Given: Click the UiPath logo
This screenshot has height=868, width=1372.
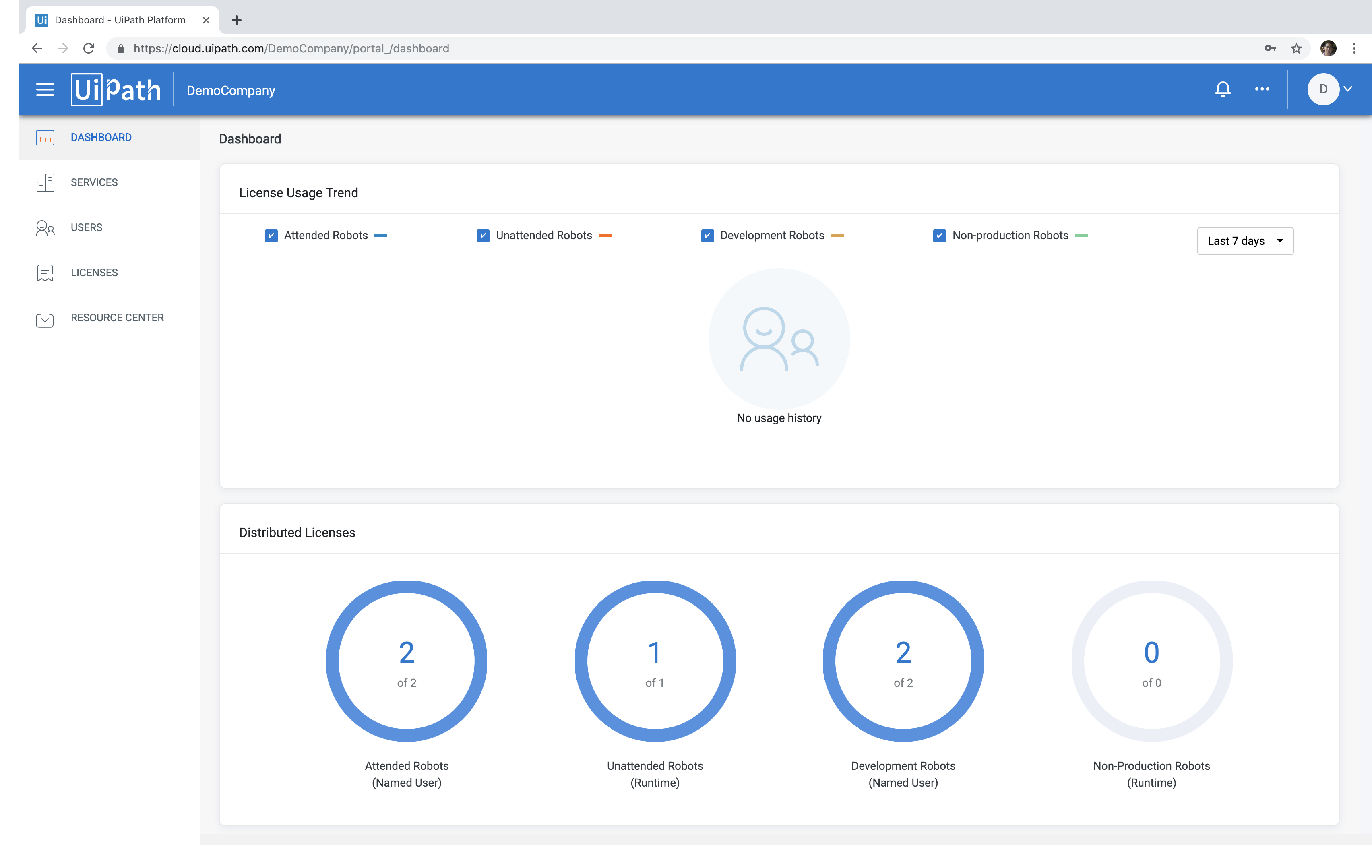Looking at the screenshot, I should click(116, 90).
